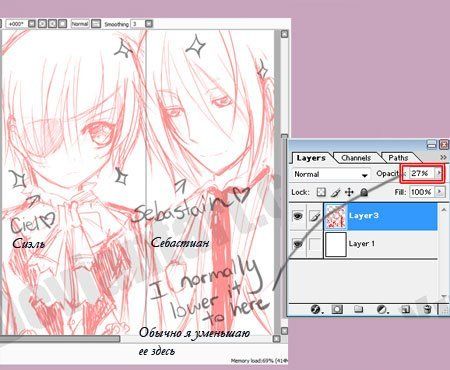This screenshot has height=370, width=450.
Task: Click the button beside the toolbar Normal field
Action: 96,24
